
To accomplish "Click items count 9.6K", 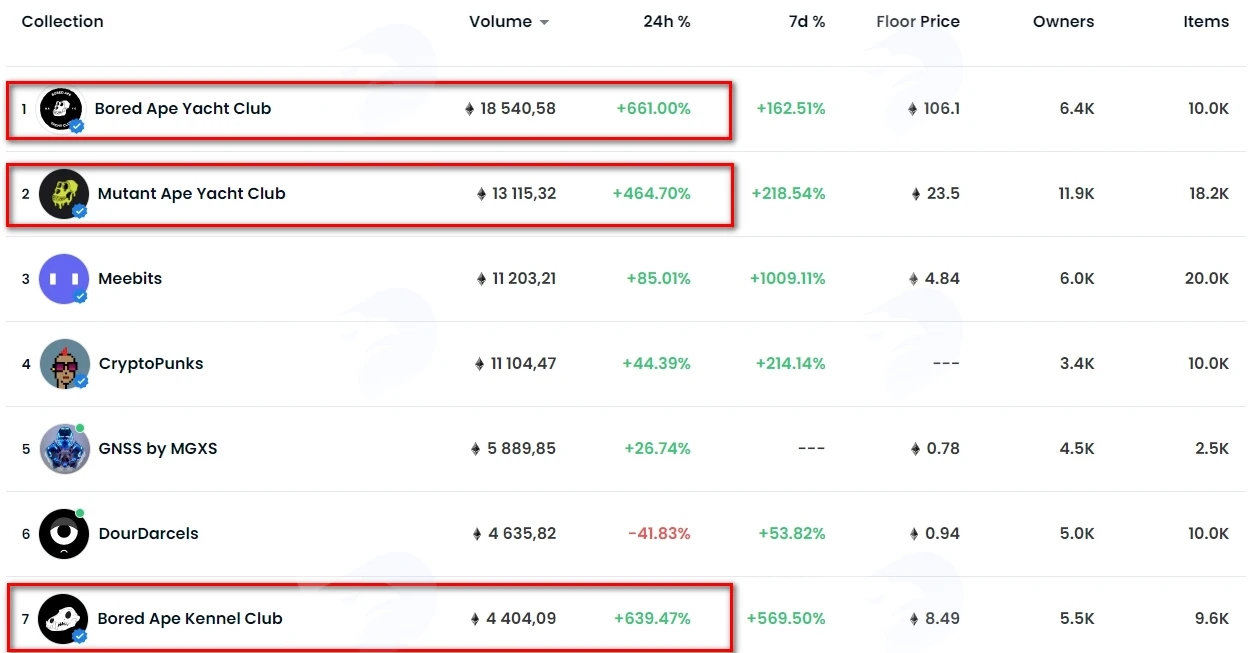I will [1211, 619].
